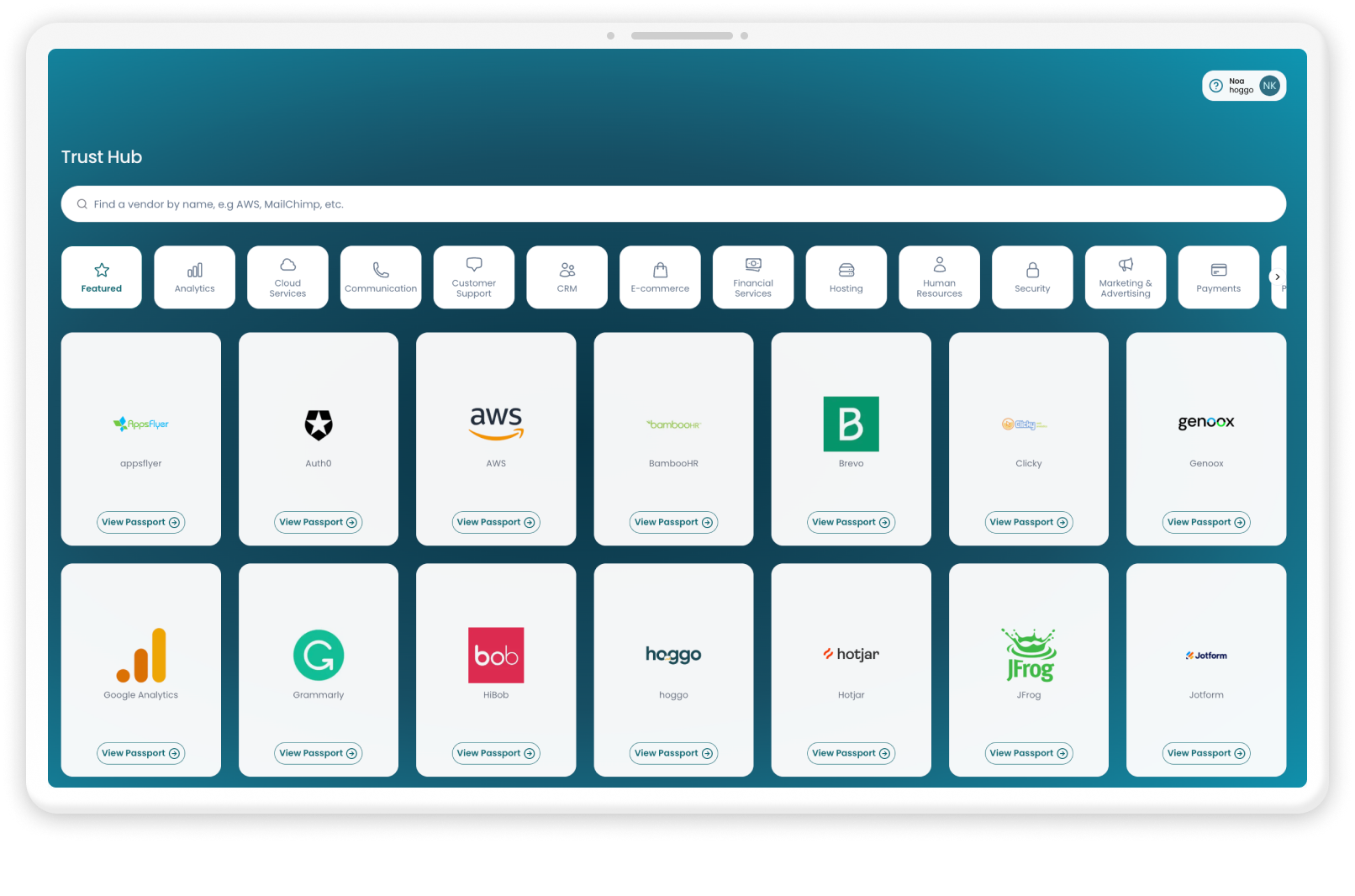Image resolution: width=1355 pixels, height=896 pixels.
Task: Click the JFrog logo
Action: pyautogui.click(x=1029, y=655)
